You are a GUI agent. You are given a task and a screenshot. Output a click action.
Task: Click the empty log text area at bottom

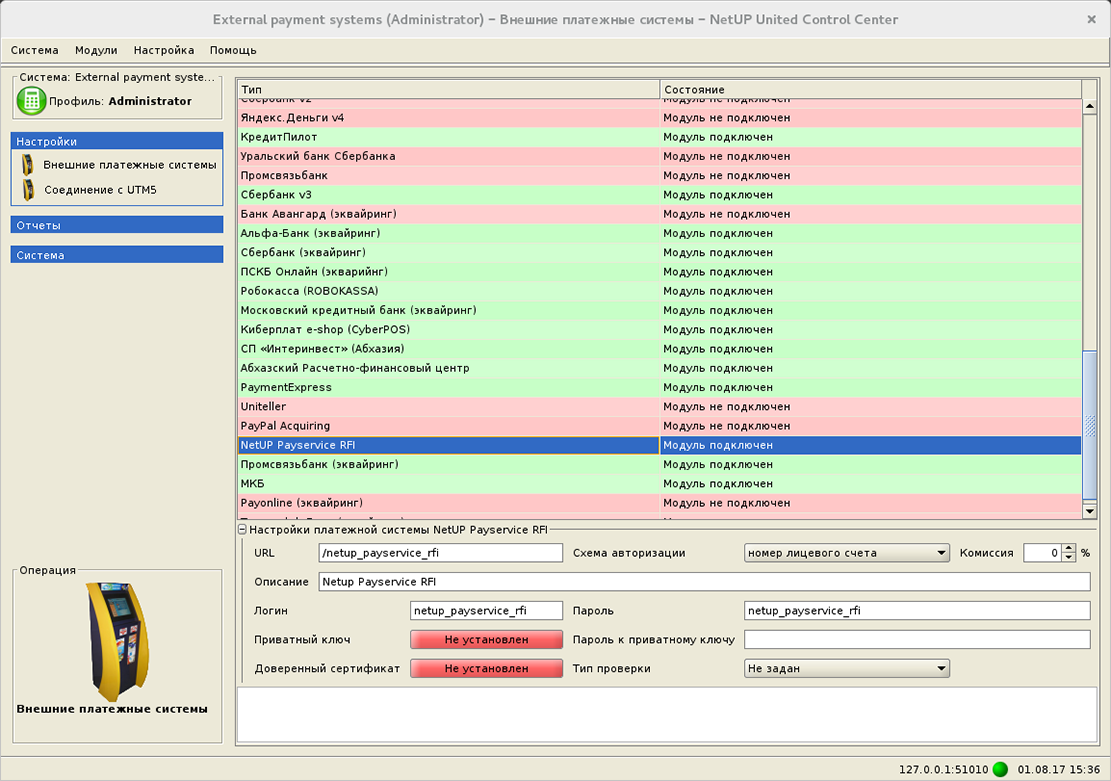pos(667,714)
